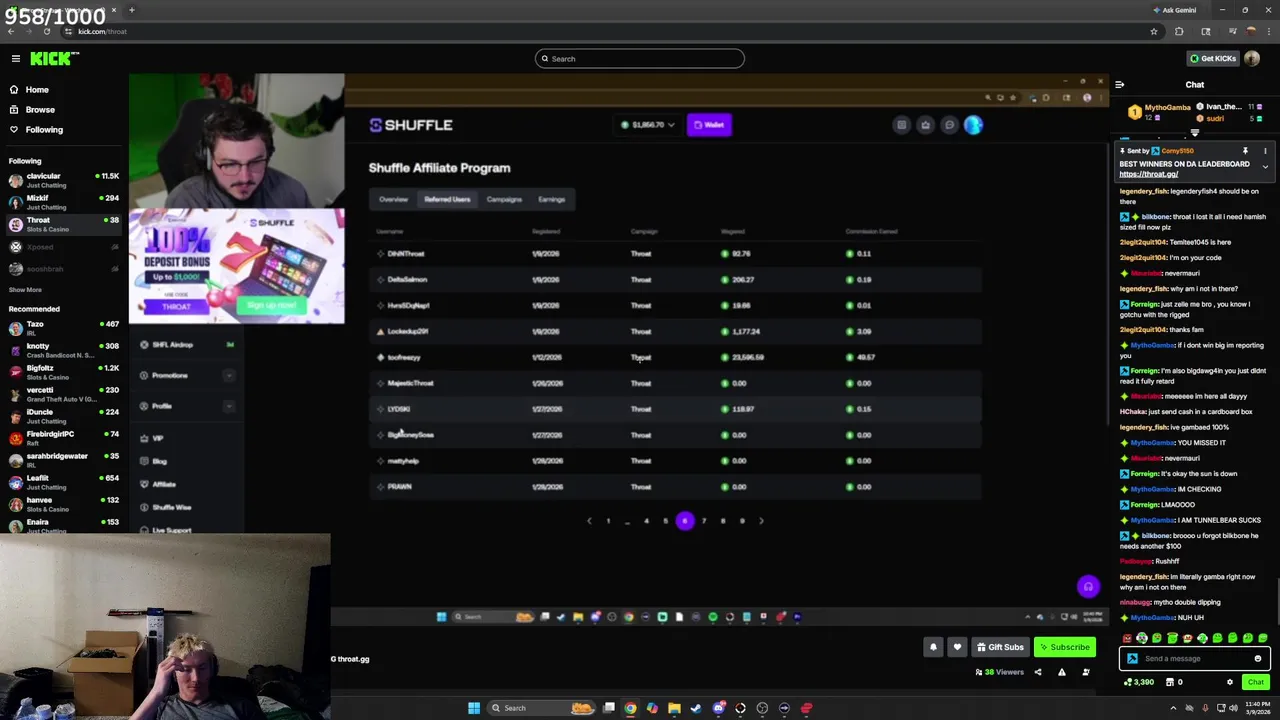Open the channel shop icon

[1169, 682]
